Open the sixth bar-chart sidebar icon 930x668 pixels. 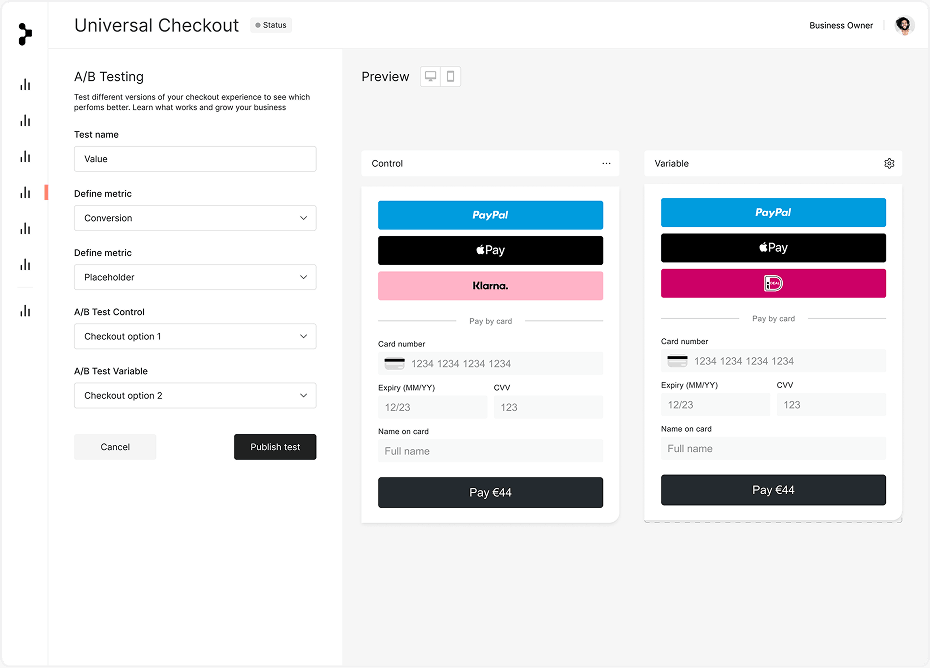(25, 265)
